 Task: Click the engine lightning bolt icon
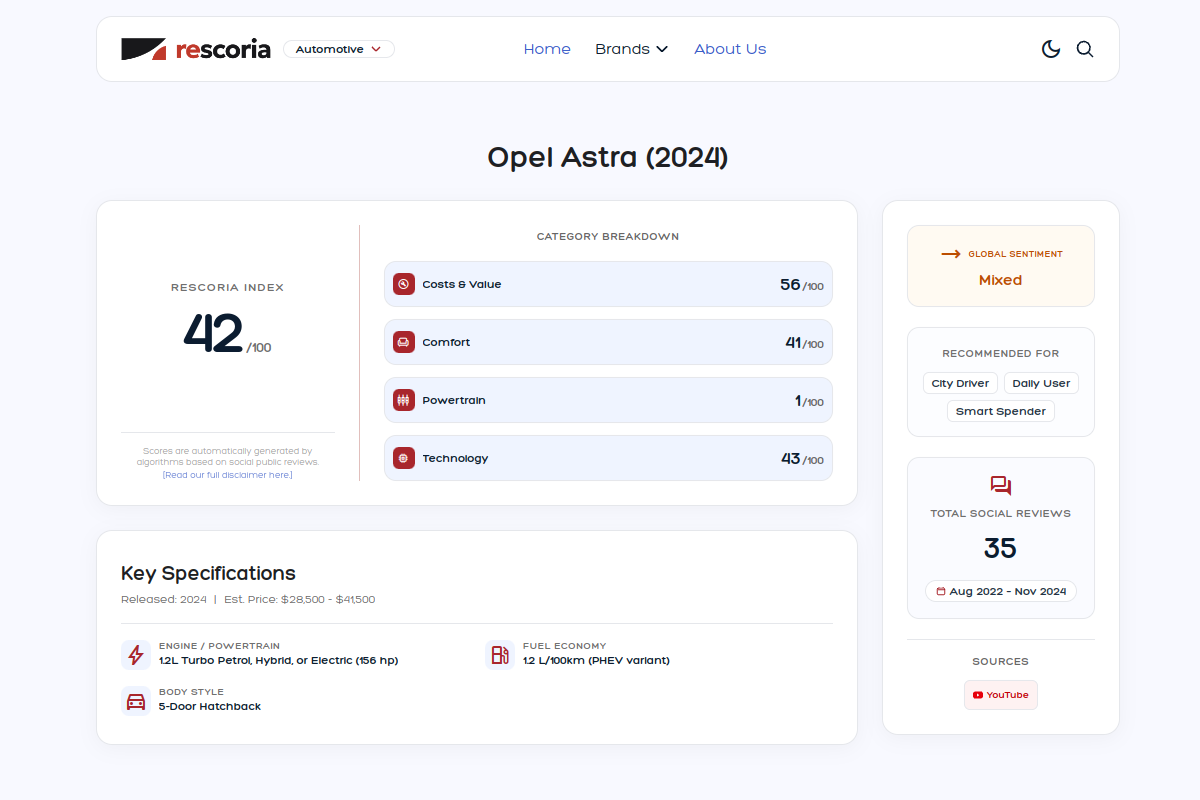[x=136, y=655]
